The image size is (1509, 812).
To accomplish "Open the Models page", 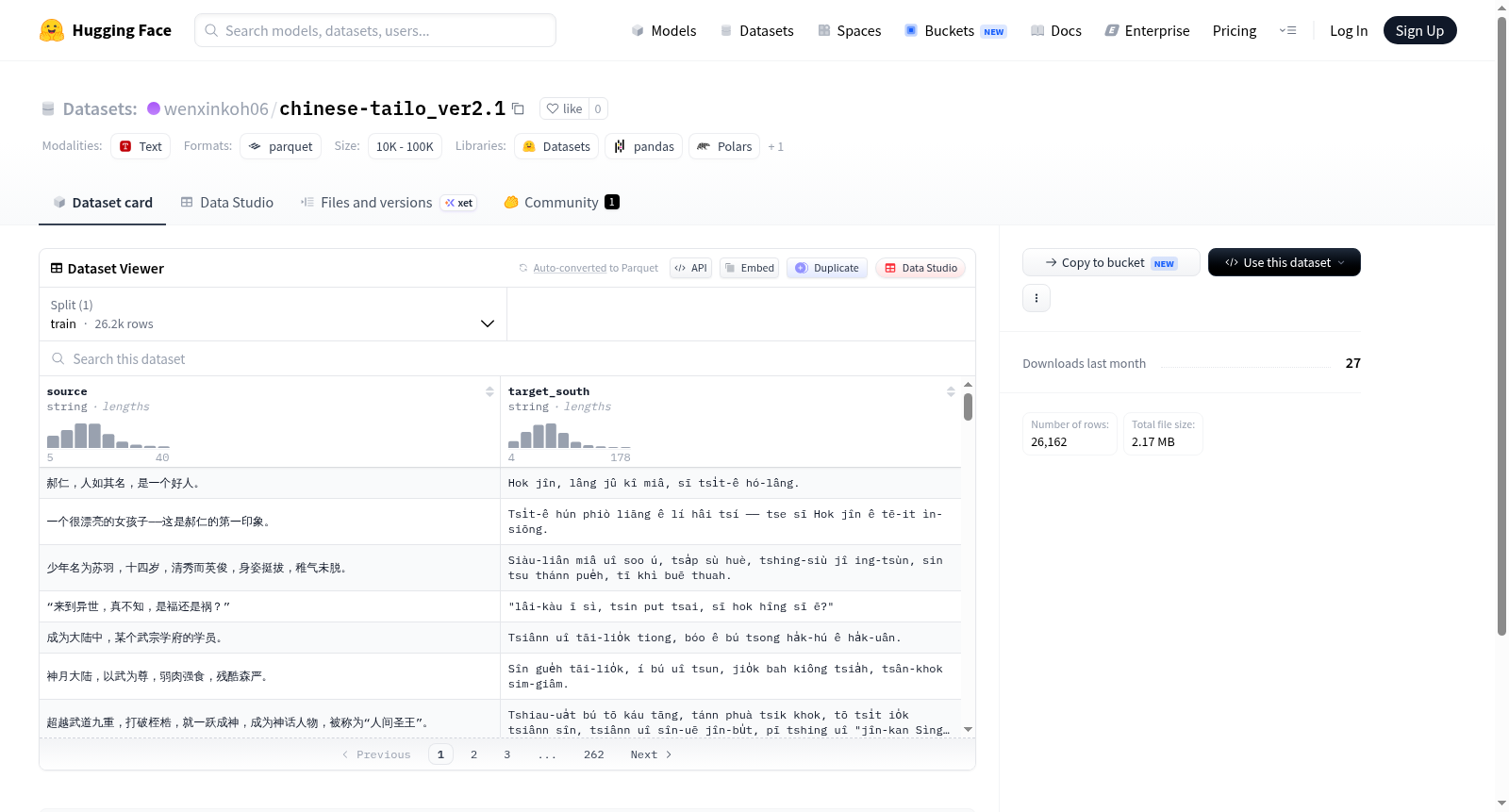I will pos(664,30).
